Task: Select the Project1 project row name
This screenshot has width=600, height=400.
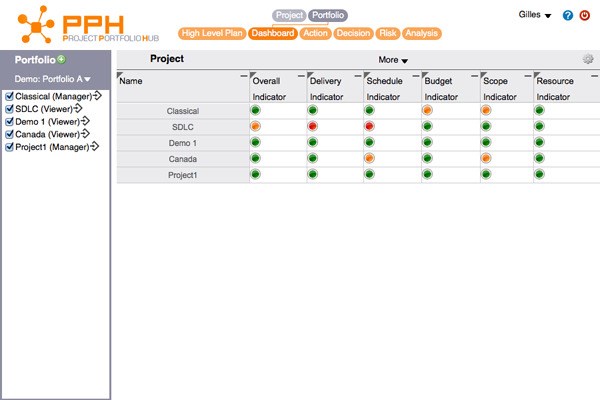Action: pos(183,175)
